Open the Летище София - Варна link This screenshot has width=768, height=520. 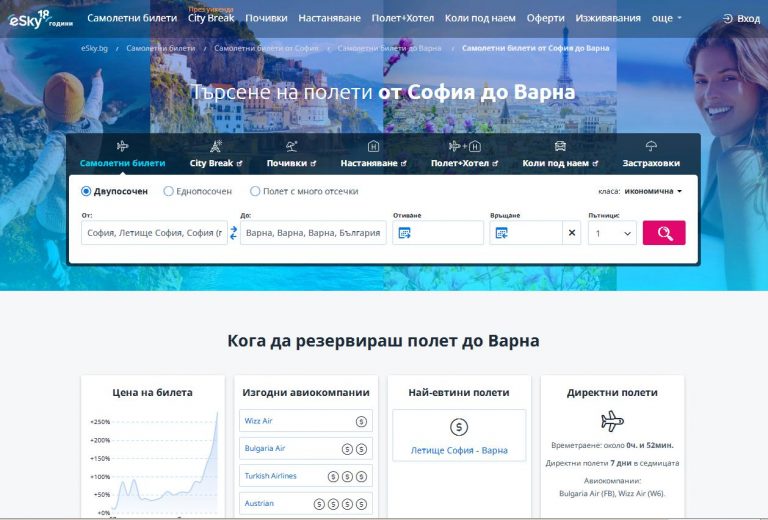point(459,450)
